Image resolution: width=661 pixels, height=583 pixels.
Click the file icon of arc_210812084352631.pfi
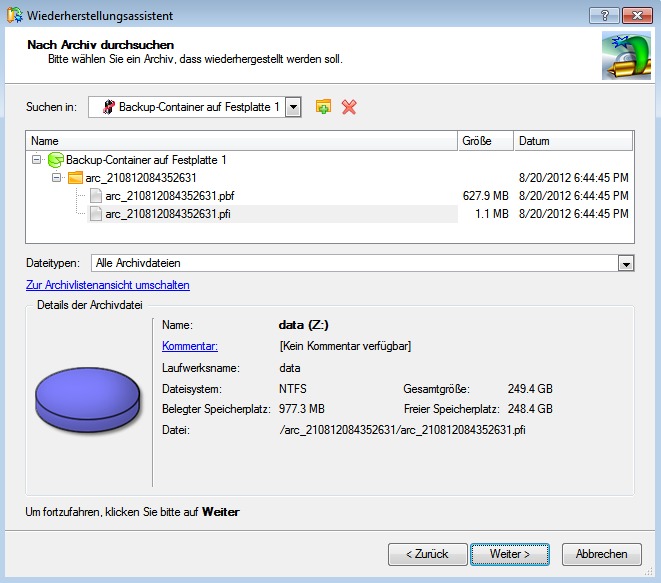point(96,214)
